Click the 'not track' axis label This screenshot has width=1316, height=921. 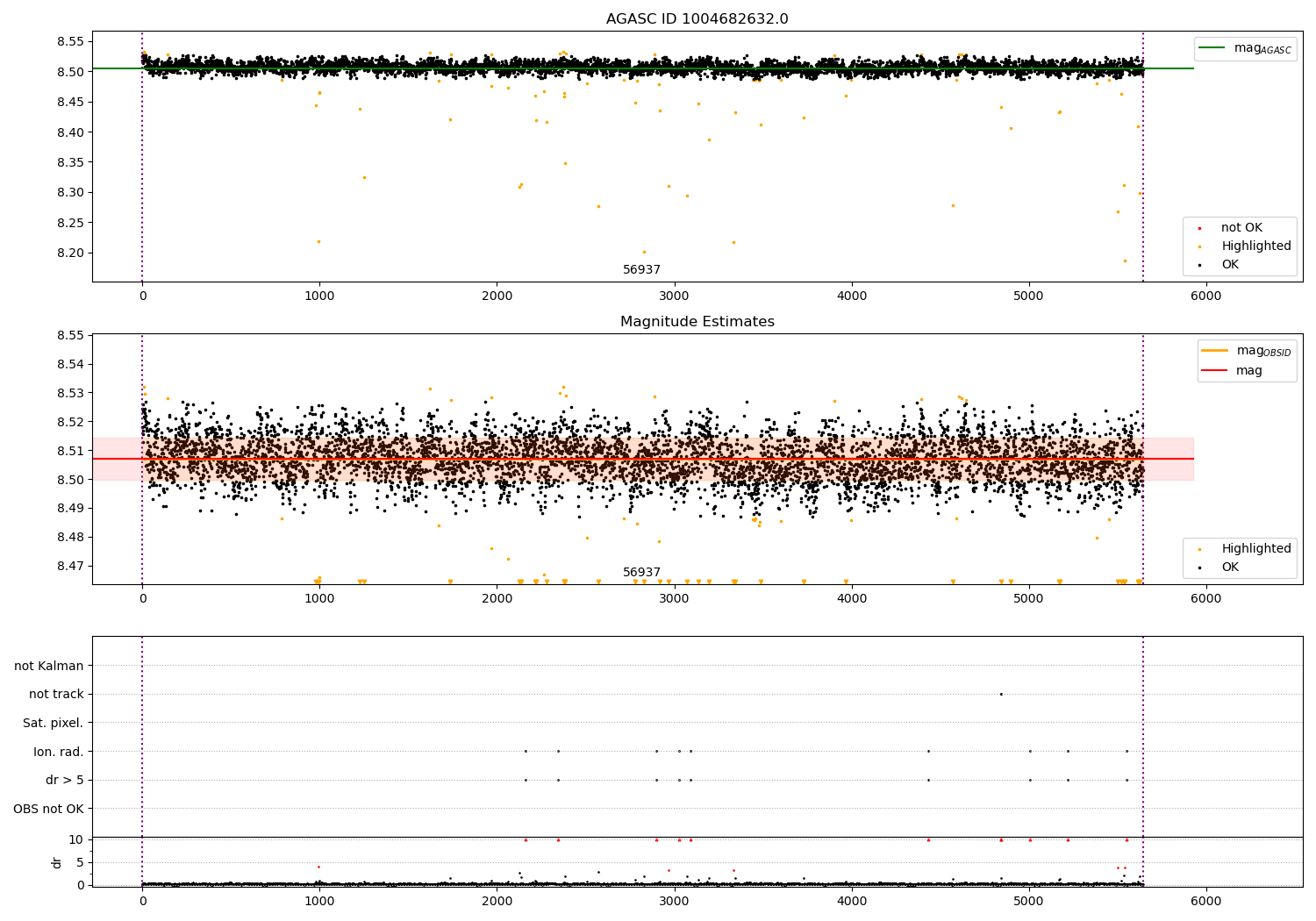[x=56, y=695]
